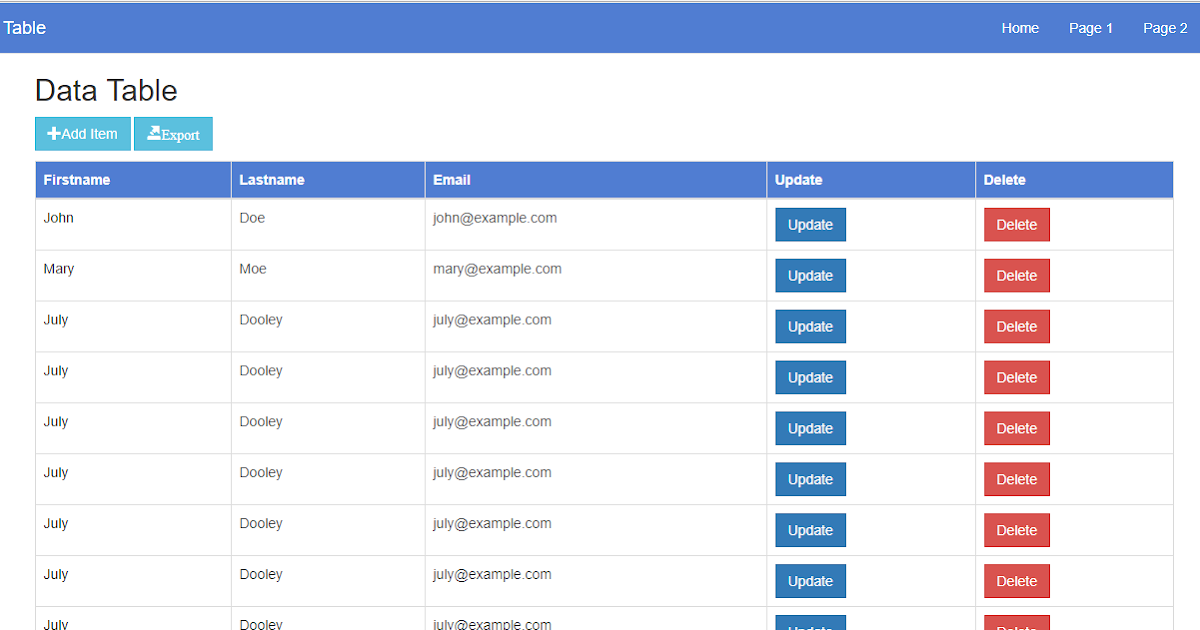1200x630 pixels.
Task: Click the Export button
Action: (x=173, y=133)
